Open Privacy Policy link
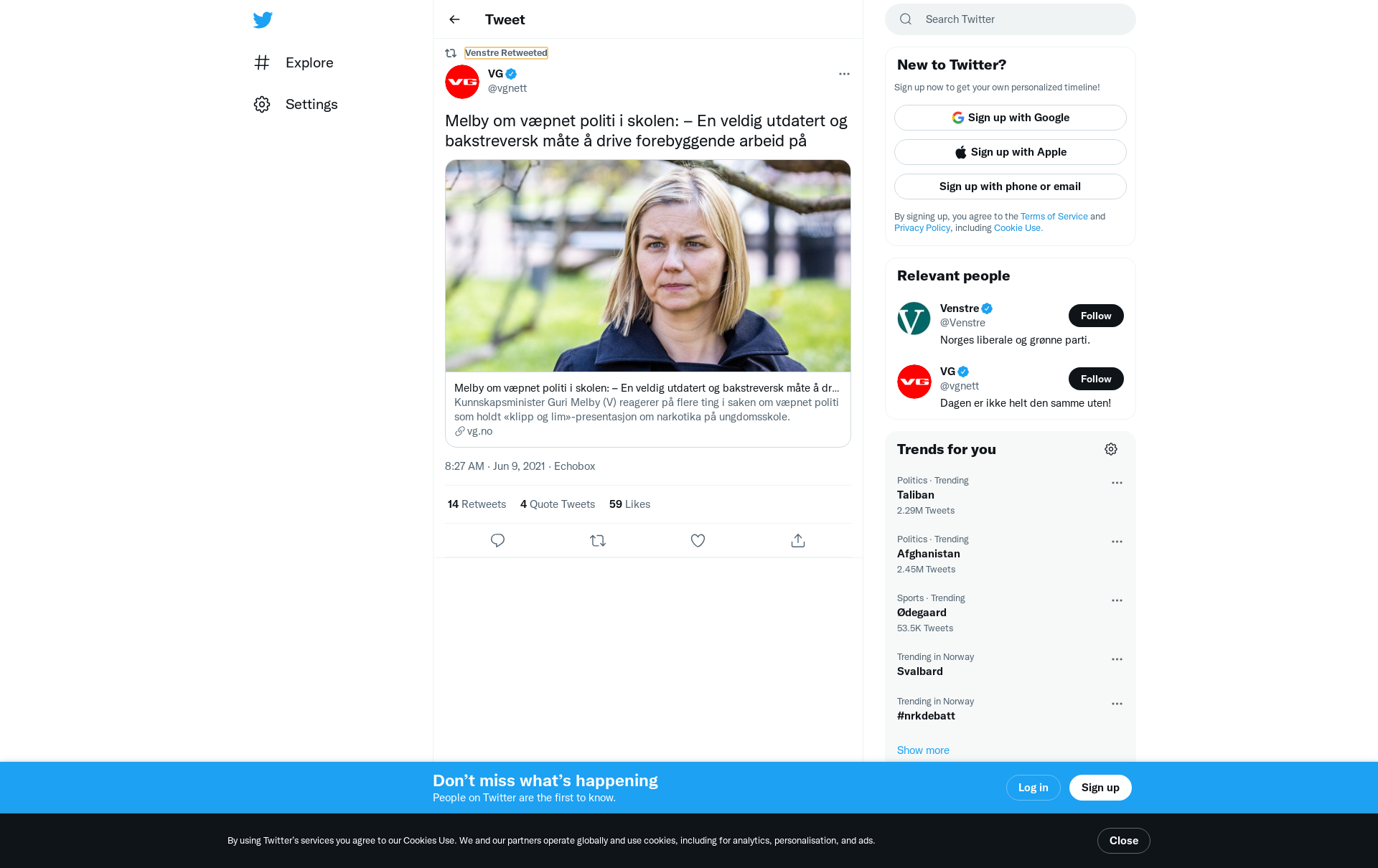1378x868 pixels. click(922, 228)
